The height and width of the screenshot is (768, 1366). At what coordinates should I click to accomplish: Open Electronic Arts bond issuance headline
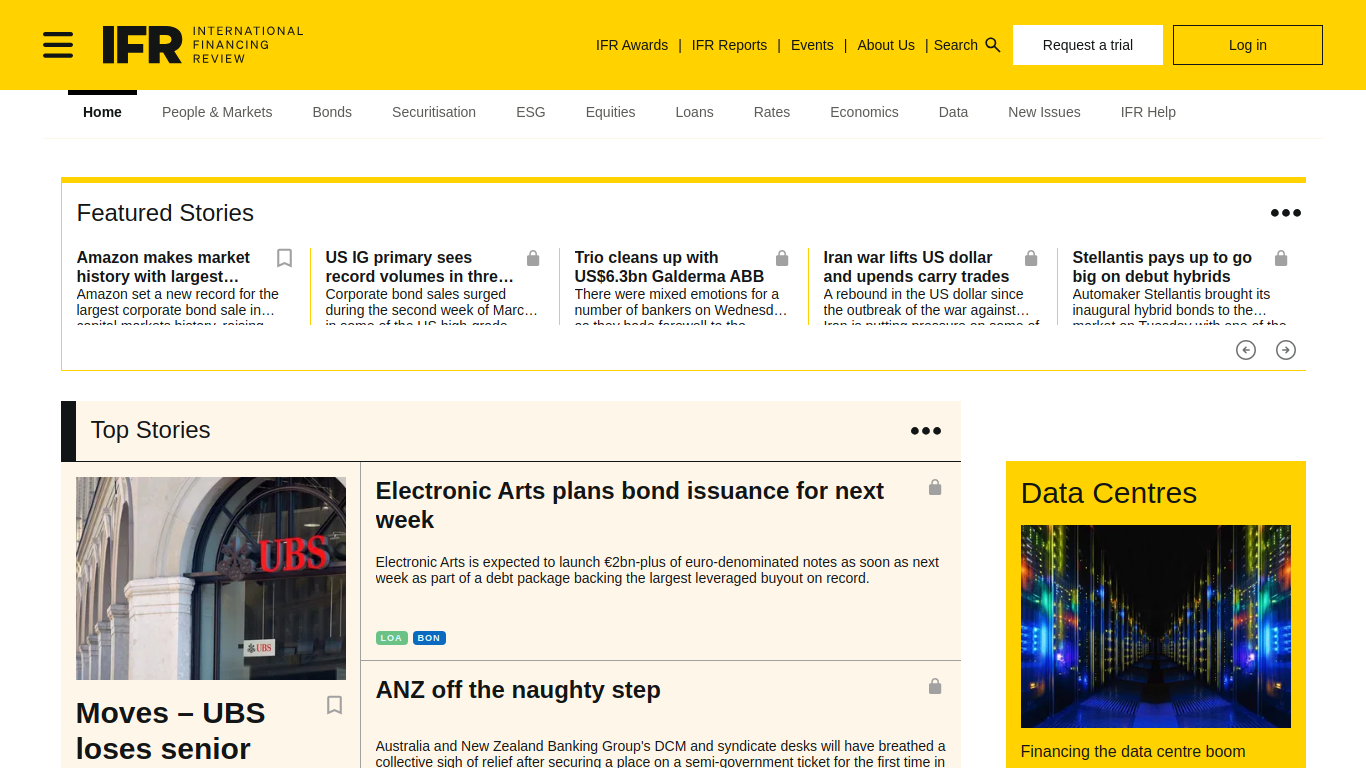click(x=630, y=505)
